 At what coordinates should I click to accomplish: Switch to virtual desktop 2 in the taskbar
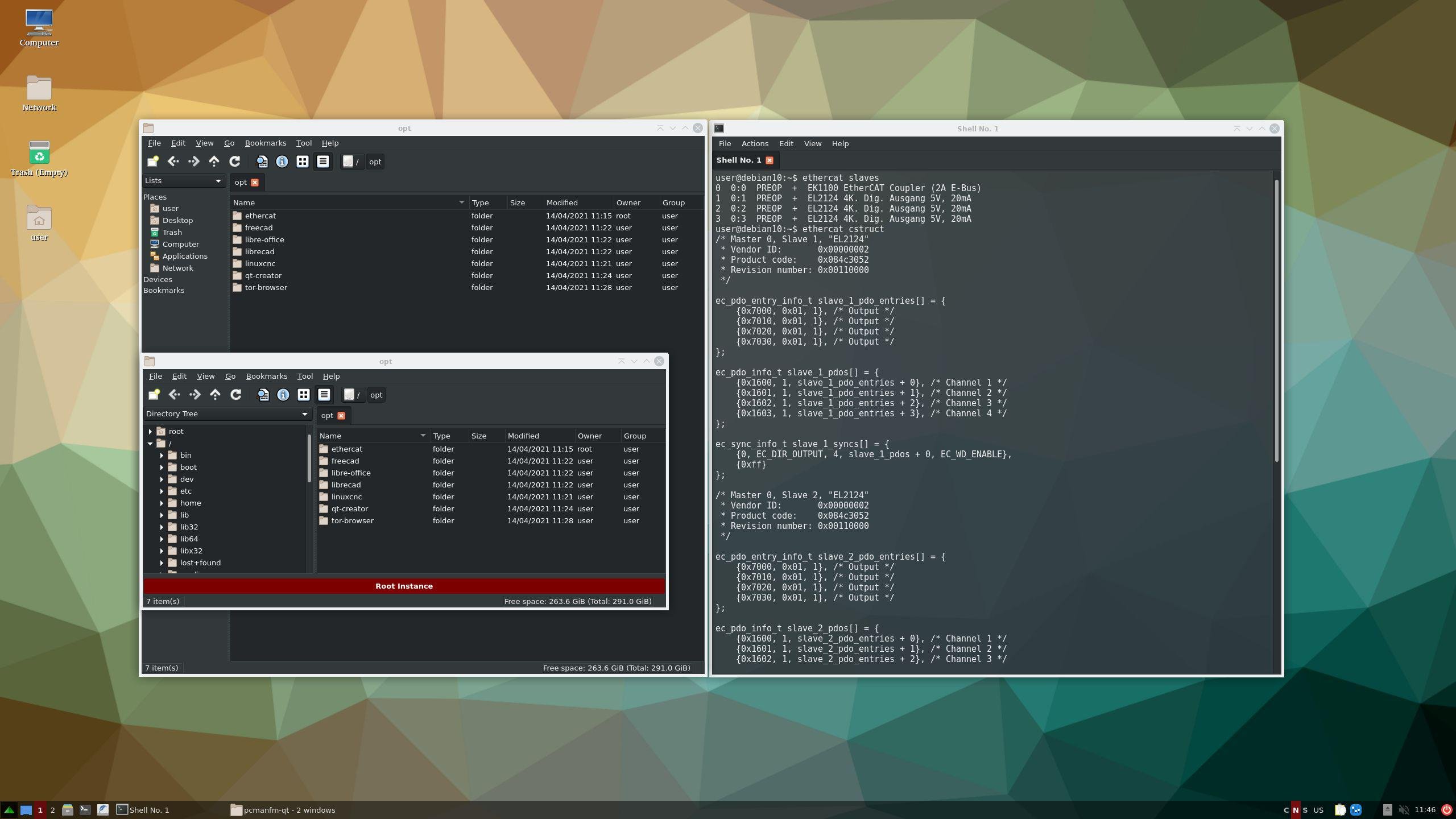point(52,810)
